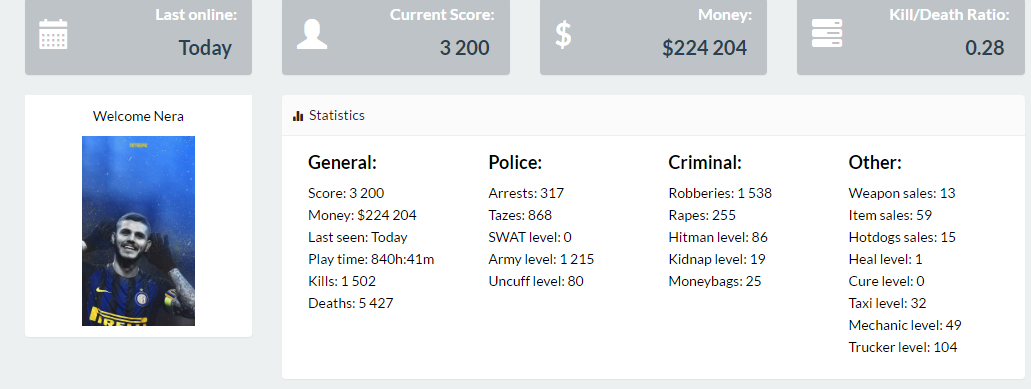Click the calendar icon in Last online card
Viewport: 1031px width, 389px height.
53,34
